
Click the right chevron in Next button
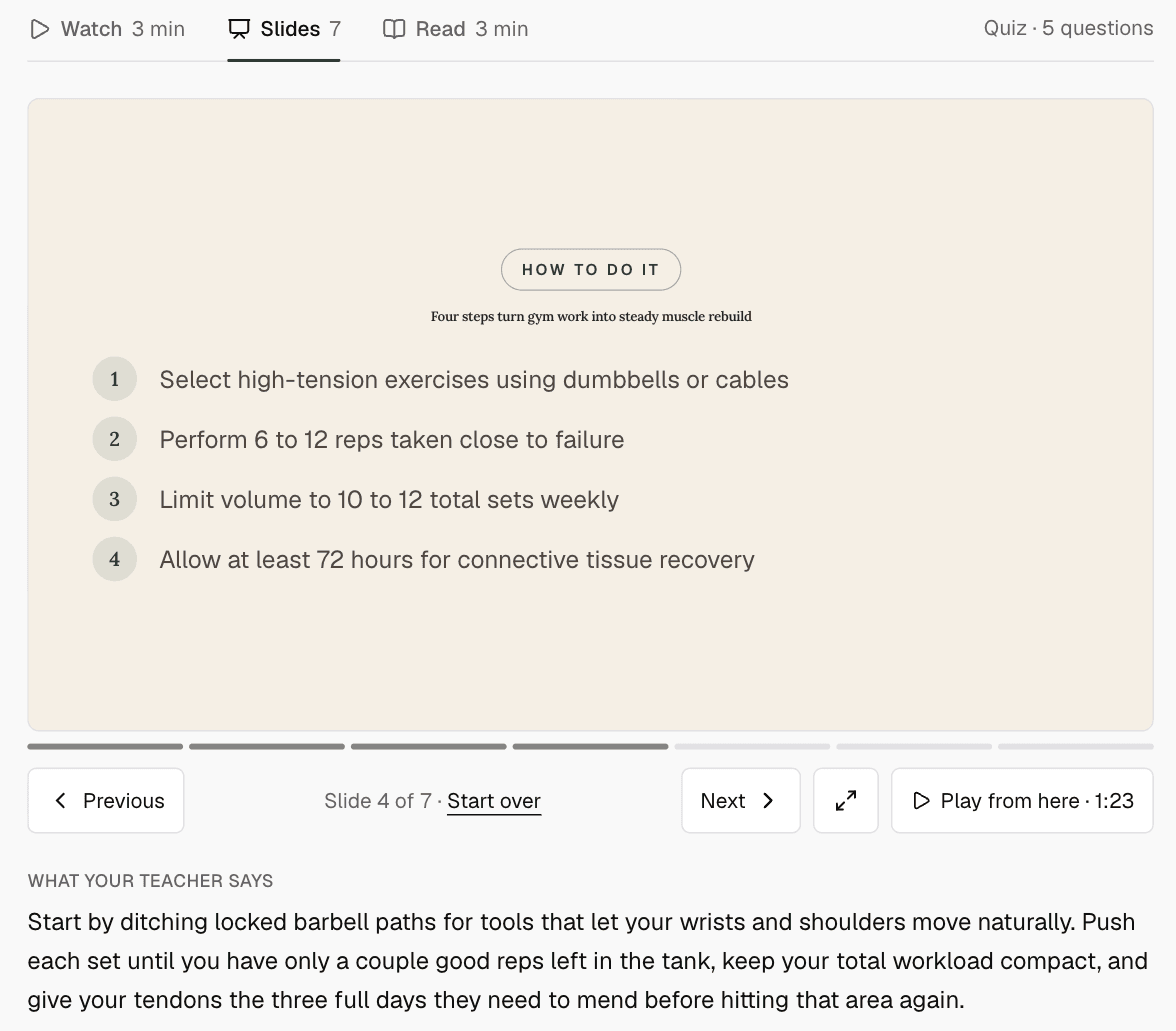coord(768,801)
